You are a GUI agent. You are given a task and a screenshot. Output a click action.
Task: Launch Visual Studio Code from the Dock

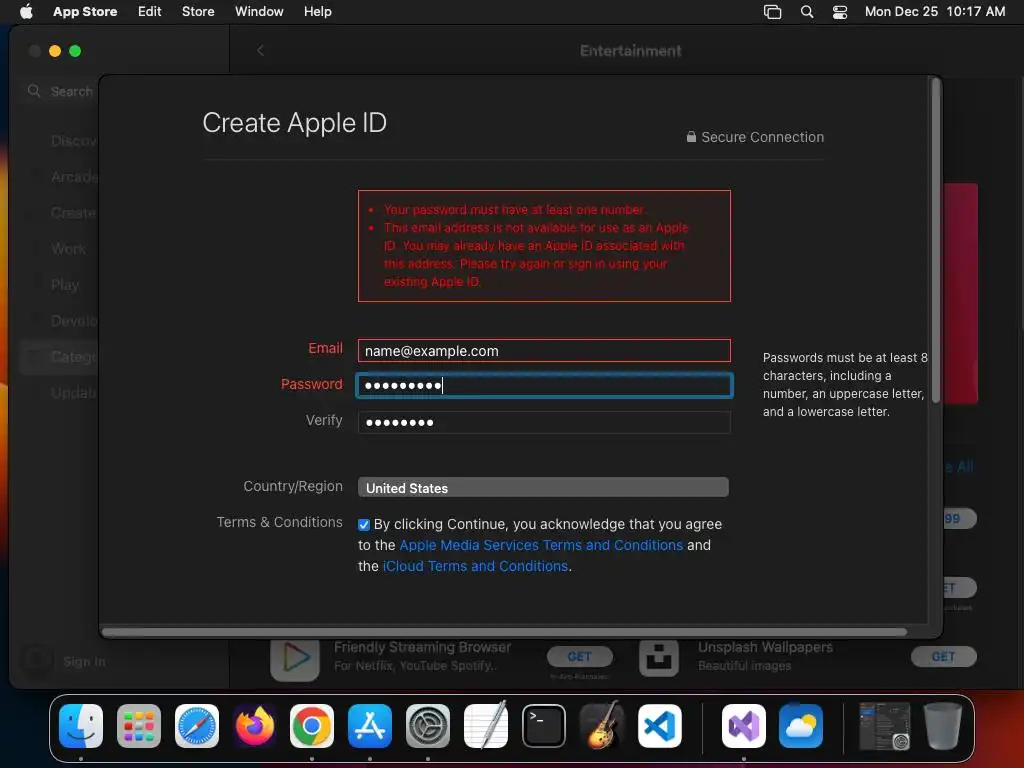660,726
